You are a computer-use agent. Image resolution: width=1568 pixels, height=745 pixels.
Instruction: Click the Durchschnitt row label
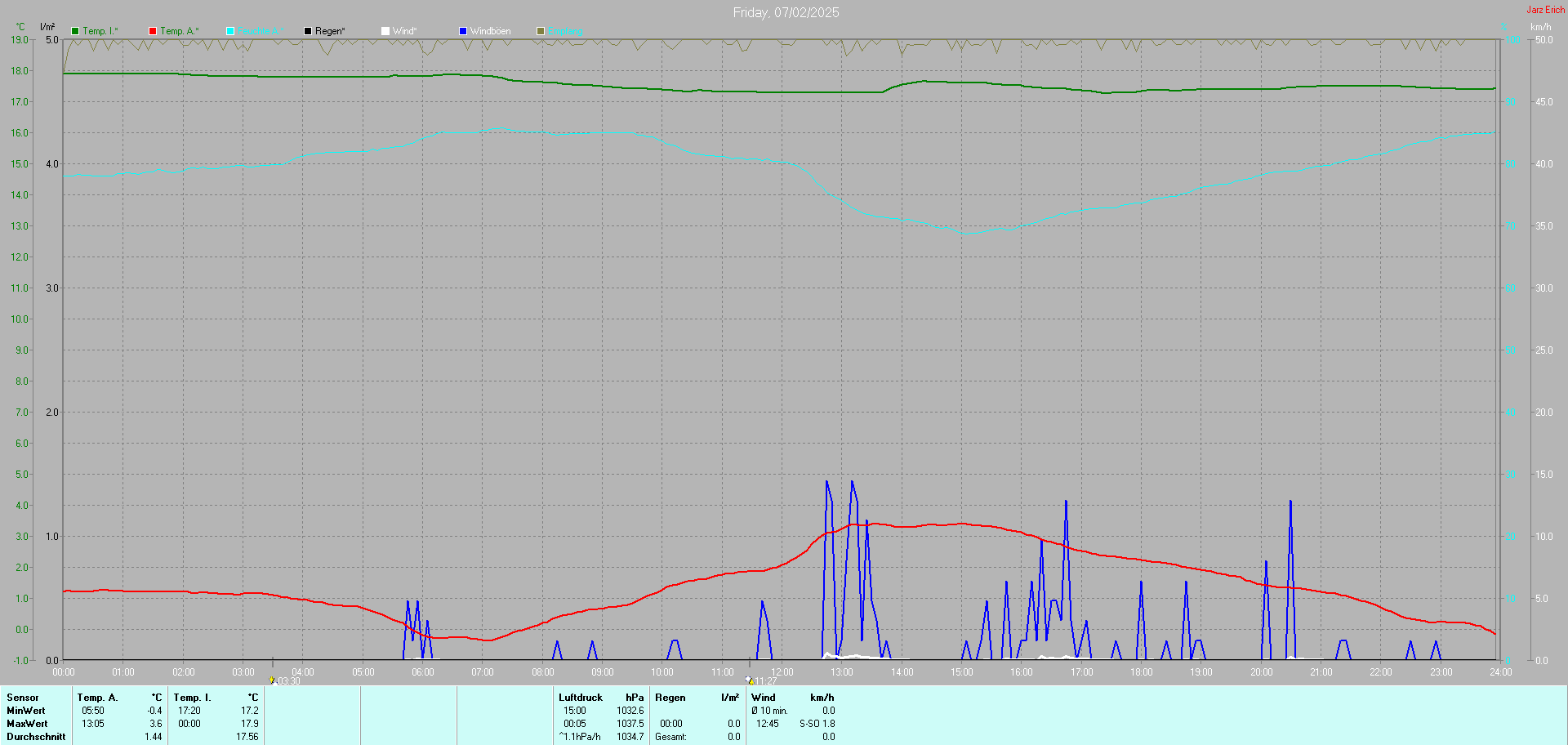point(36,737)
